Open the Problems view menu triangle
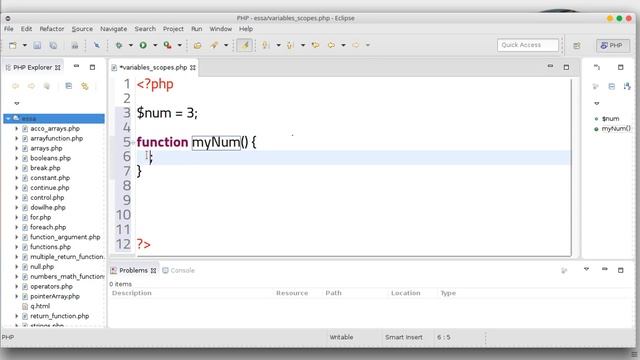The height and width of the screenshot is (360, 640). pos(587,269)
